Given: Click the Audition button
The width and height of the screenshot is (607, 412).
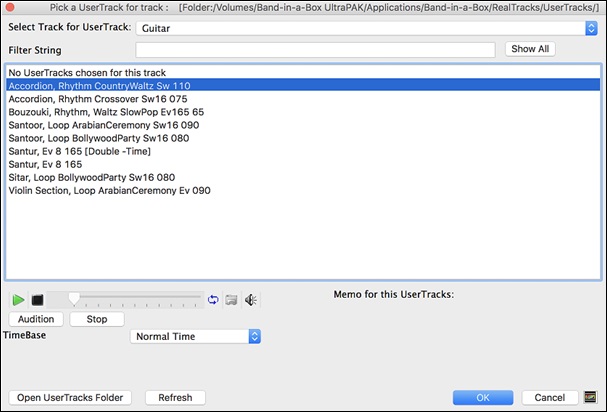Looking at the screenshot, I should click(36, 319).
